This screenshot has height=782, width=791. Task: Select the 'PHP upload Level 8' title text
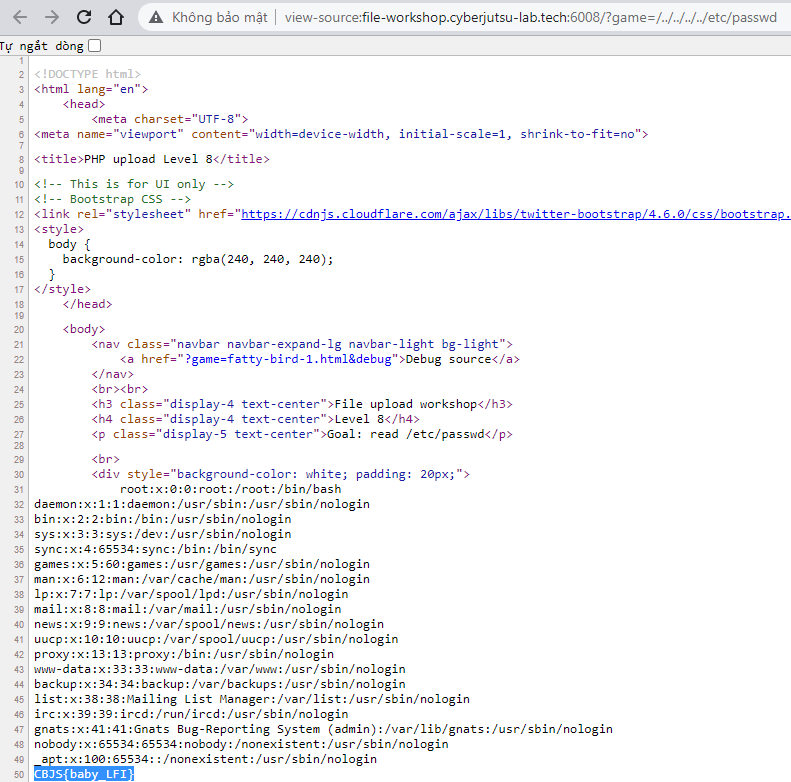pos(148,159)
